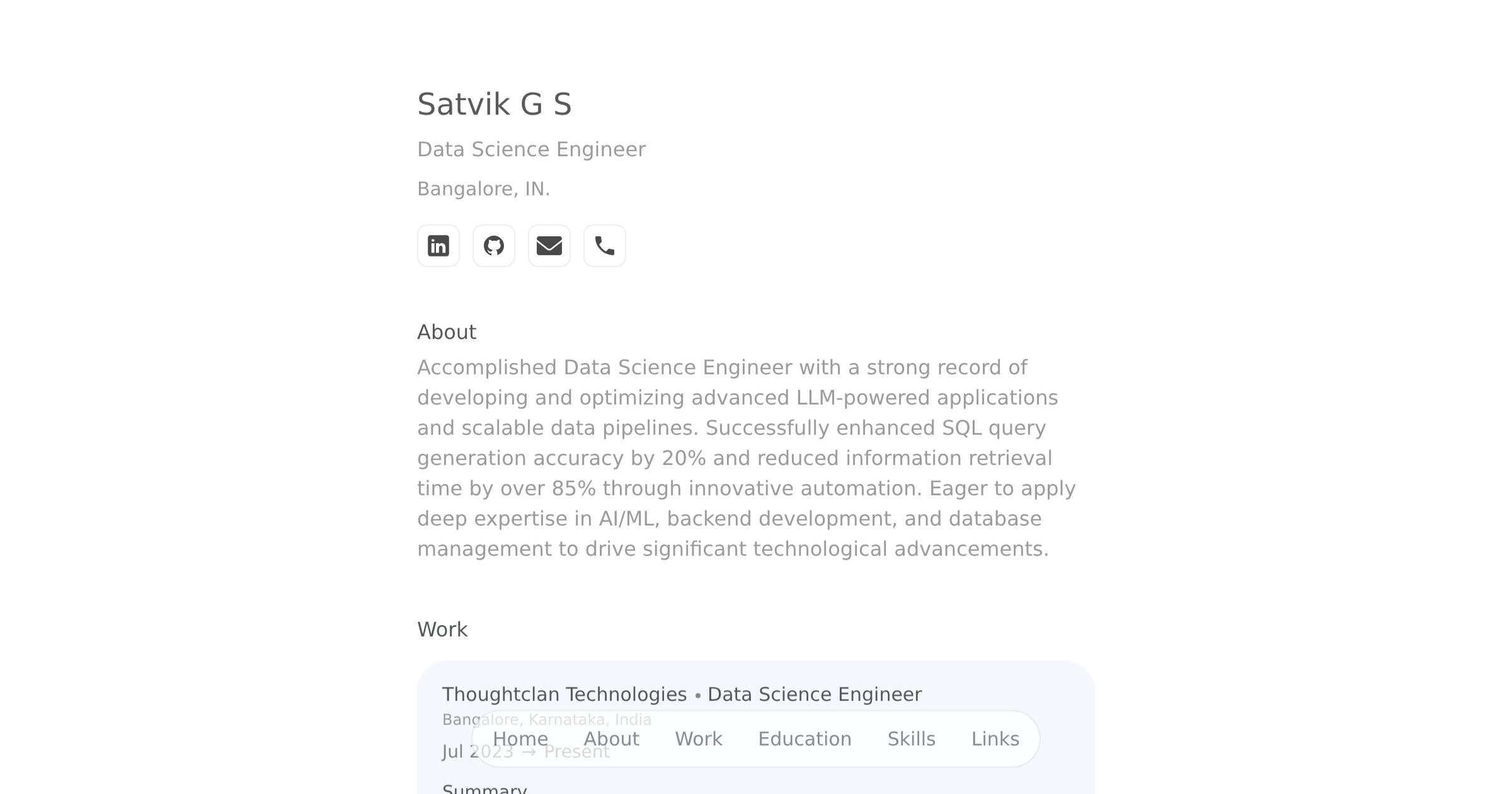Jump to Work via the navbar
Viewport: 1512px width, 794px height.
click(x=699, y=739)
